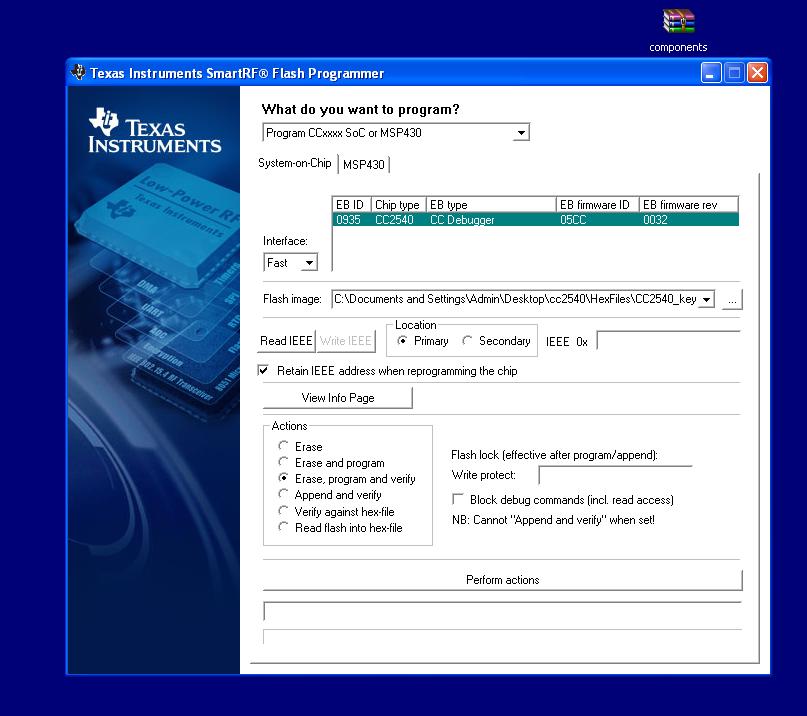Click the EB firmware ID column header
The image size is (807, 716).
[x=598, y=205]
